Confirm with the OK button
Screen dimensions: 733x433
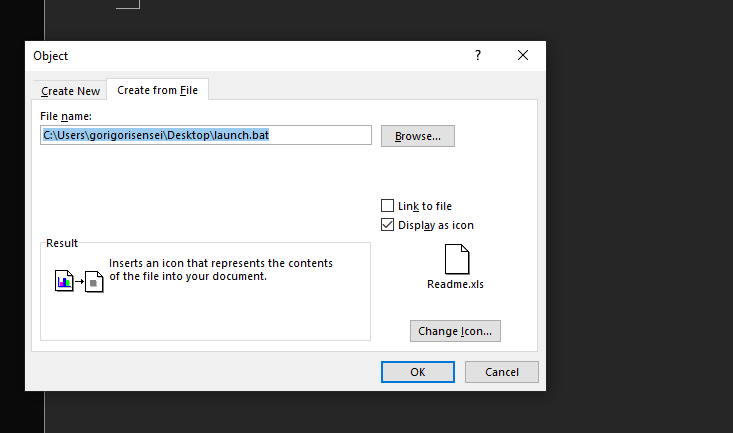[417, 372]
